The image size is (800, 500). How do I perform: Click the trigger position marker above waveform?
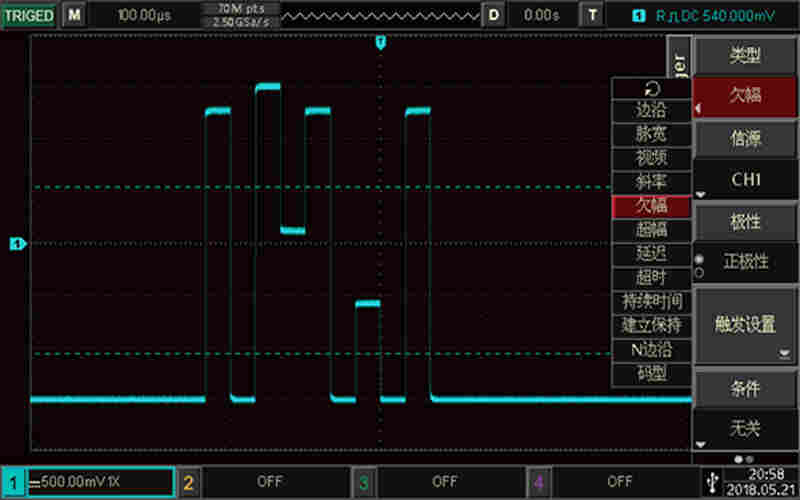click(380, 42)
